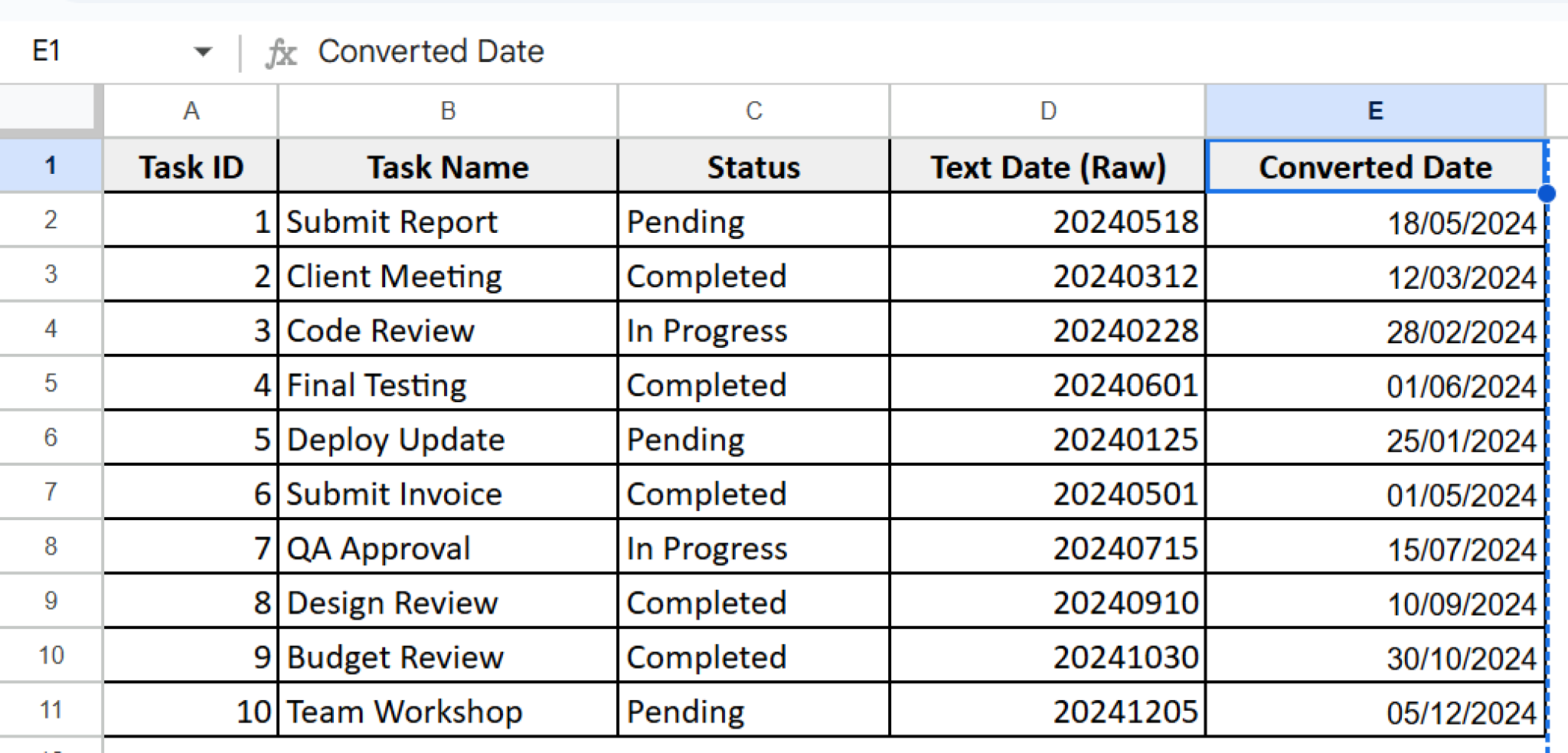Select column header E
This screenshot has height=753, width=1568.
(1376, 110)
